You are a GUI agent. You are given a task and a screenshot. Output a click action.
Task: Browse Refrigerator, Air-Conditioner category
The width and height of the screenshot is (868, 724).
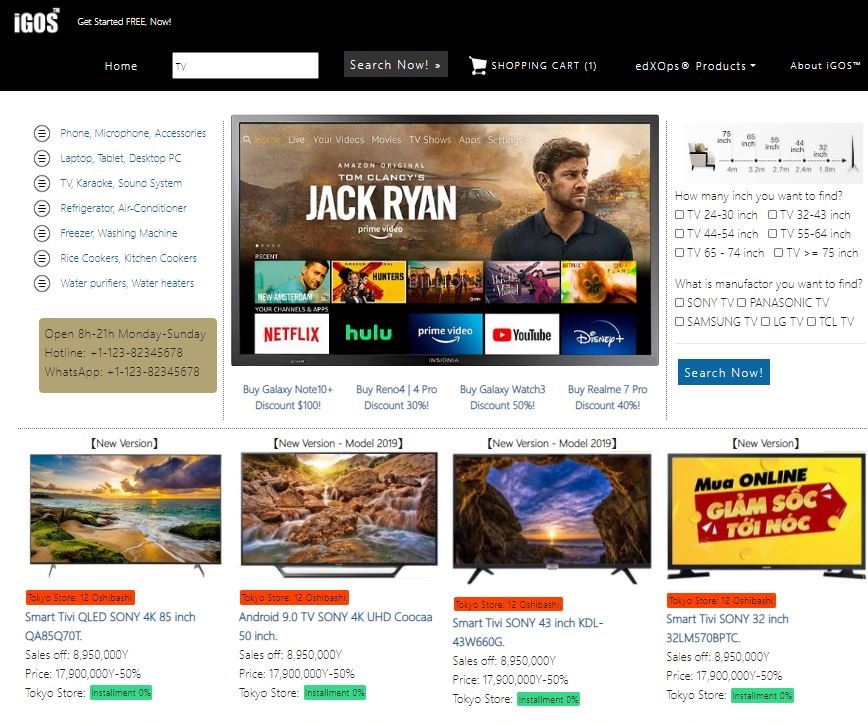coord(123,208)
